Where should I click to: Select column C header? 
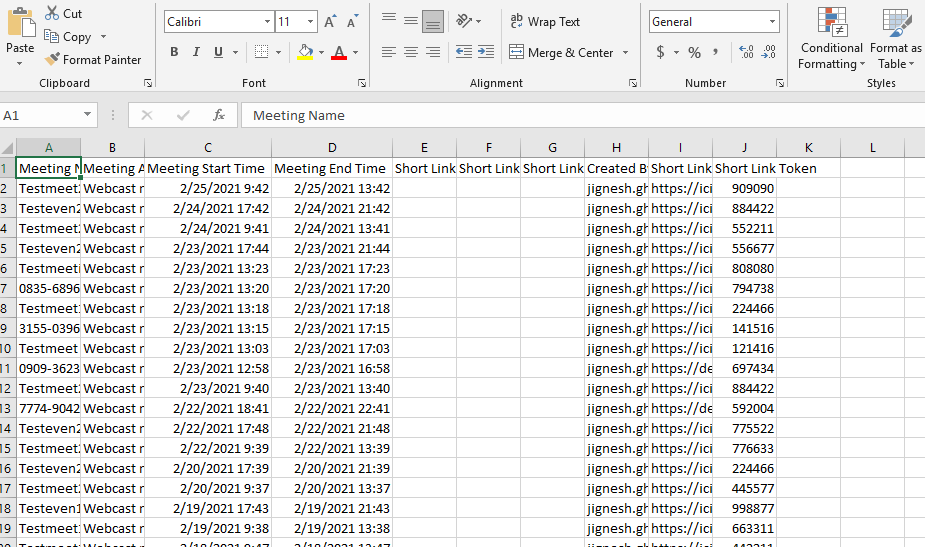point(208,148)
